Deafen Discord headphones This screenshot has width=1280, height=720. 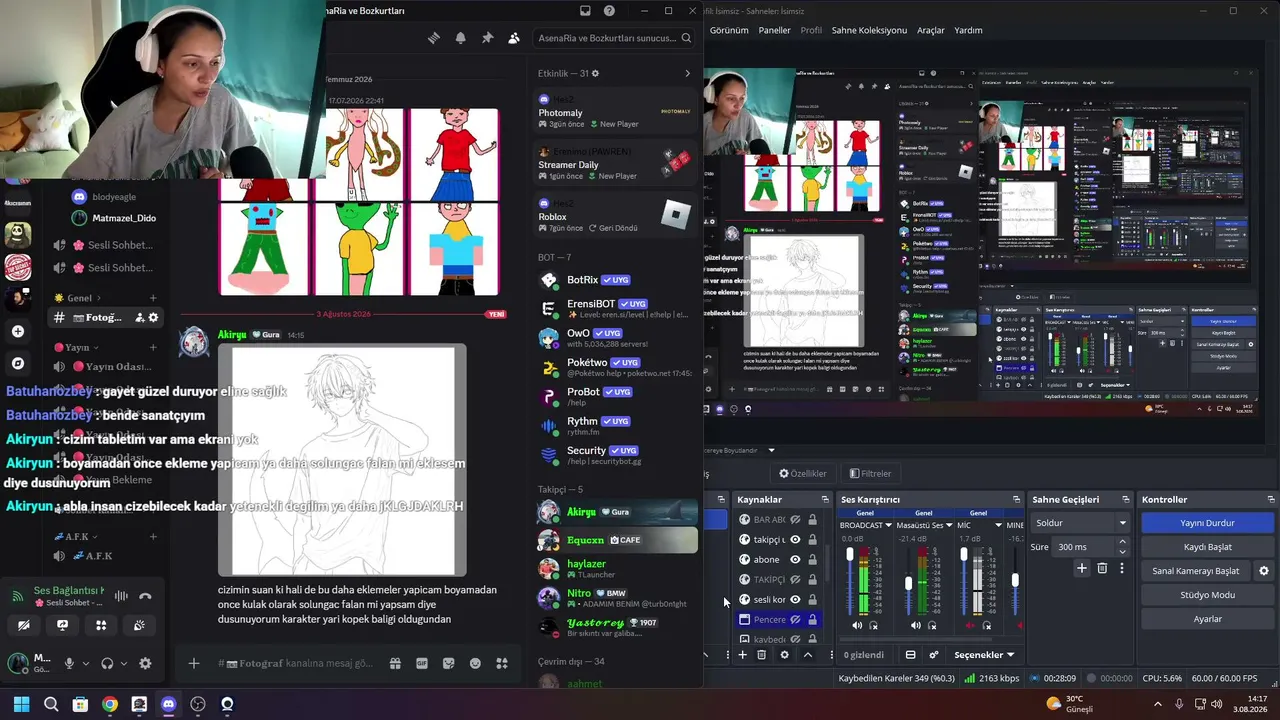pos(107,663)
